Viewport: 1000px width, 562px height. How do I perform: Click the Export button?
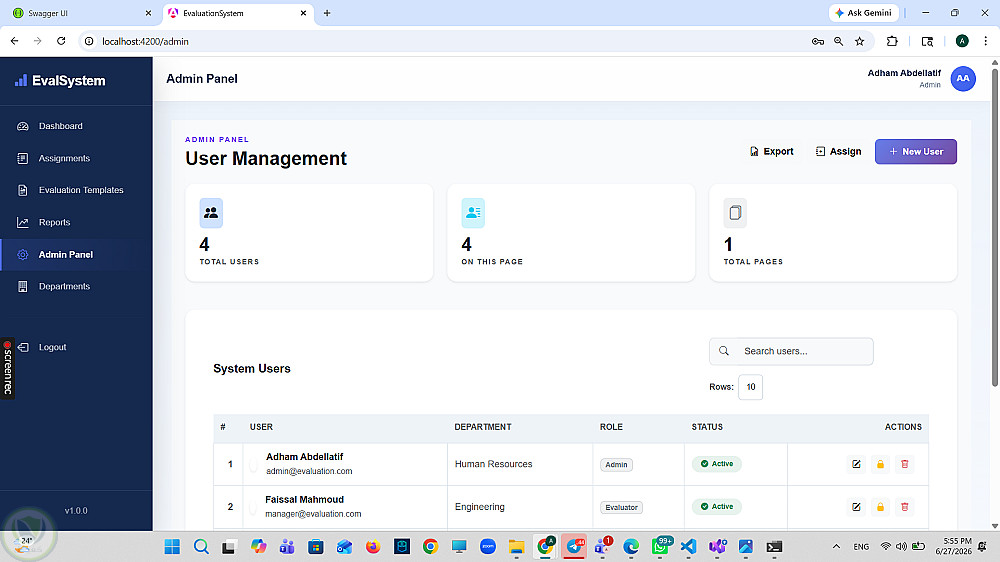point(772,152)
